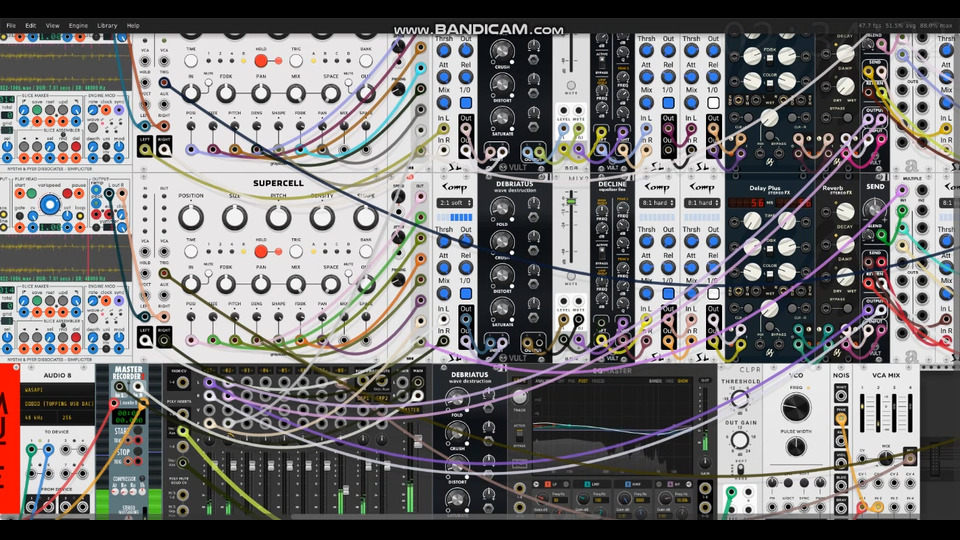
Task: Open the 2:1 soft ratio dropdown on the lower Comp
Action: pyautogui.click(x=454, y=203)
